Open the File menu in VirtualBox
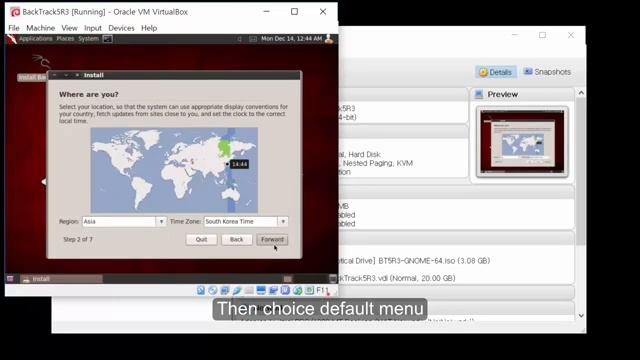The width and height of the screenshot is (640, 360). click(14, 28)
